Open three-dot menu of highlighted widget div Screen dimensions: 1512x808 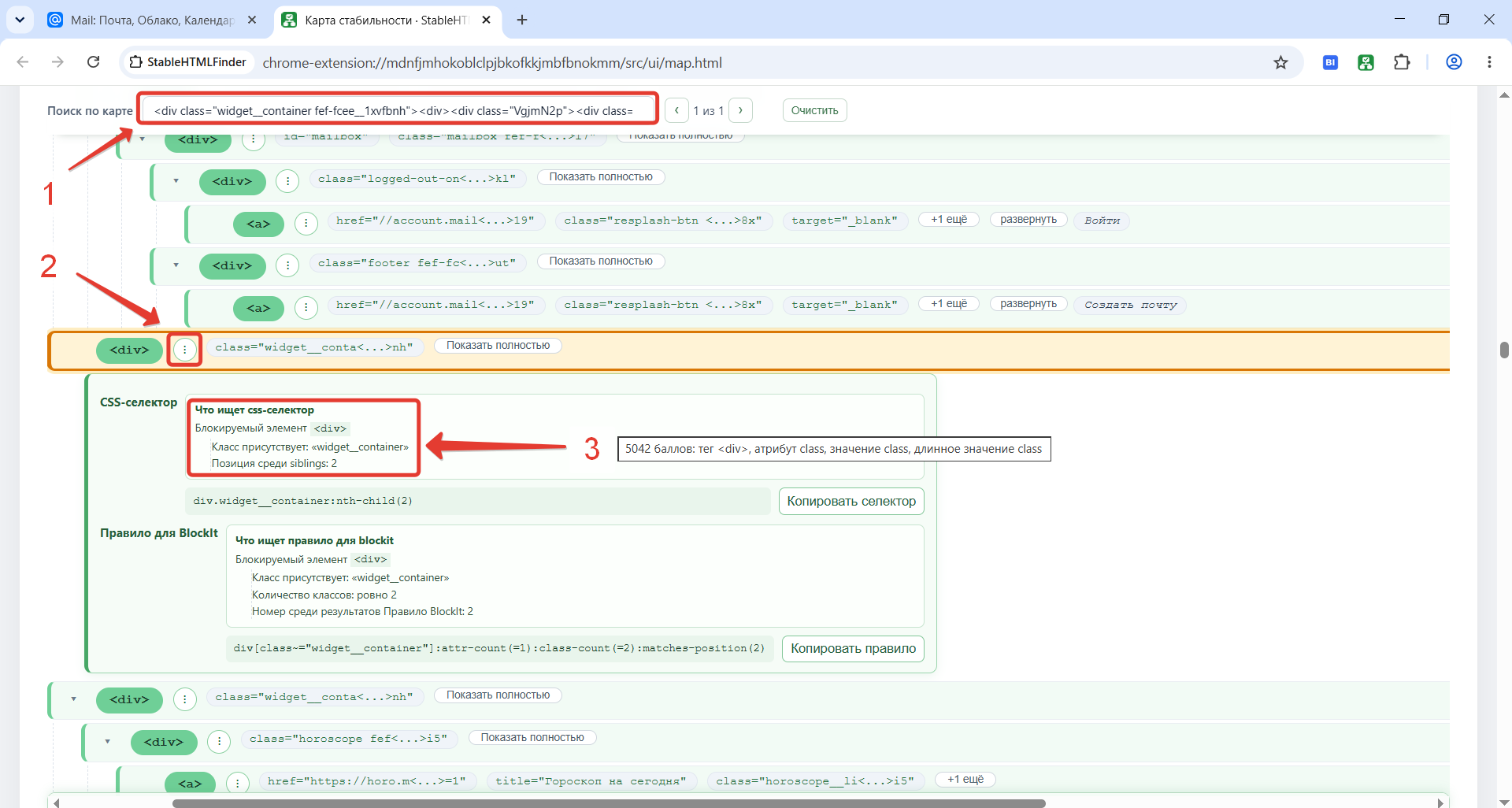(x=184, y=349)
